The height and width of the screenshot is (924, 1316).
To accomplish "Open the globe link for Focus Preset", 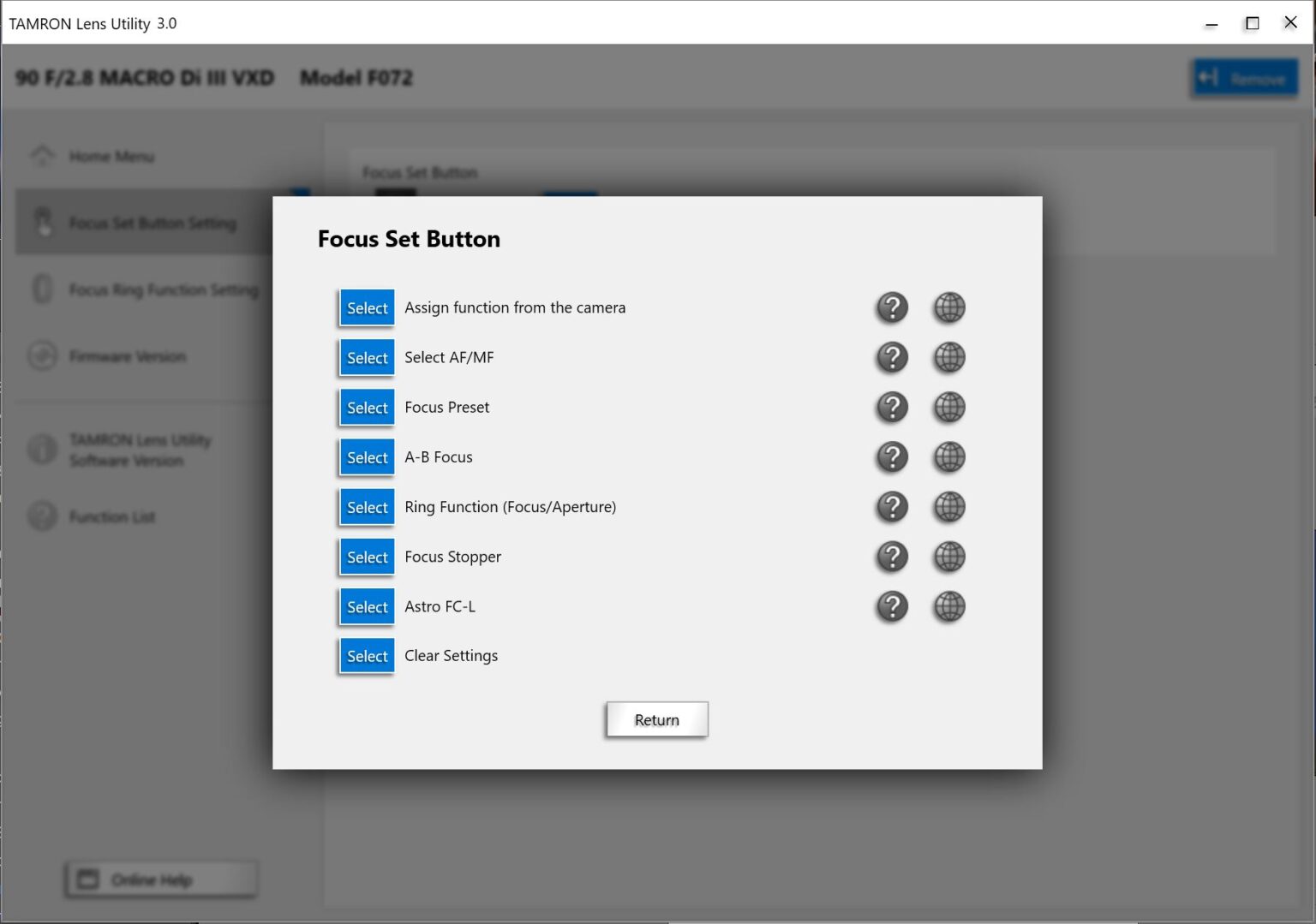I will (x=948, y=408).
